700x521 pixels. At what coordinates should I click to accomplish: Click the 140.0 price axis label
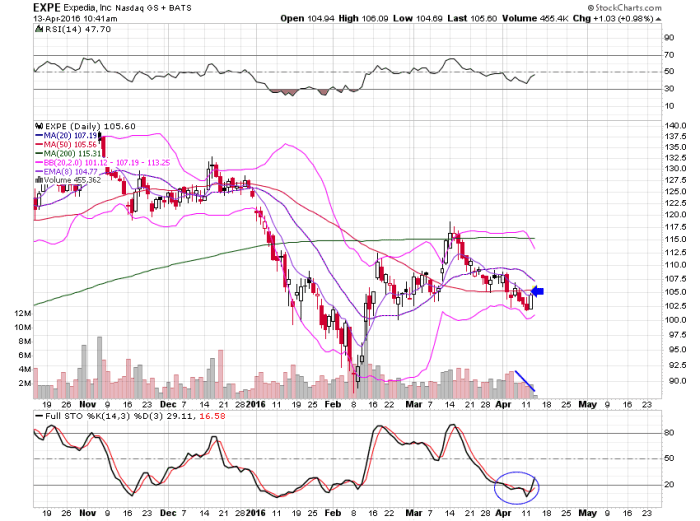(675, 126)
